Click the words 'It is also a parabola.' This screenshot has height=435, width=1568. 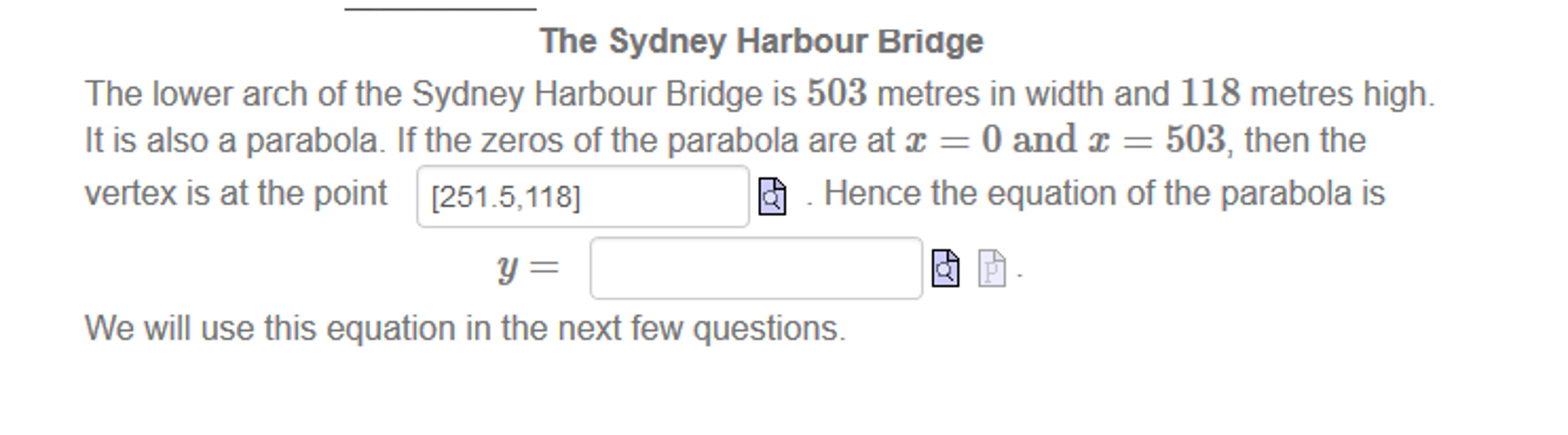[x=235, y=141]
